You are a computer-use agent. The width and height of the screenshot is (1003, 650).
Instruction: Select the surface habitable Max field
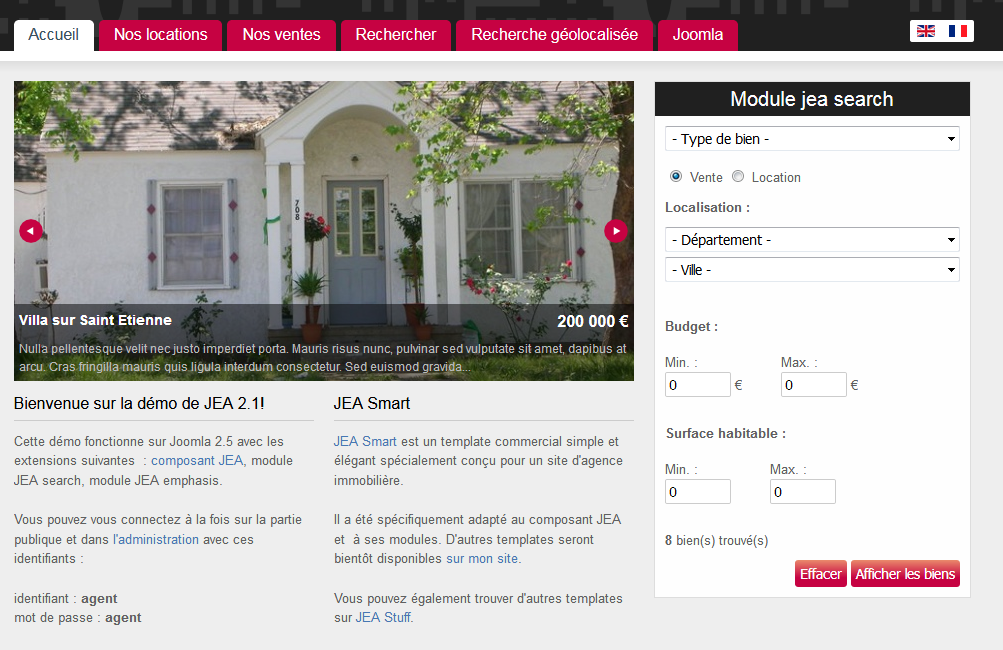[802, 491]
